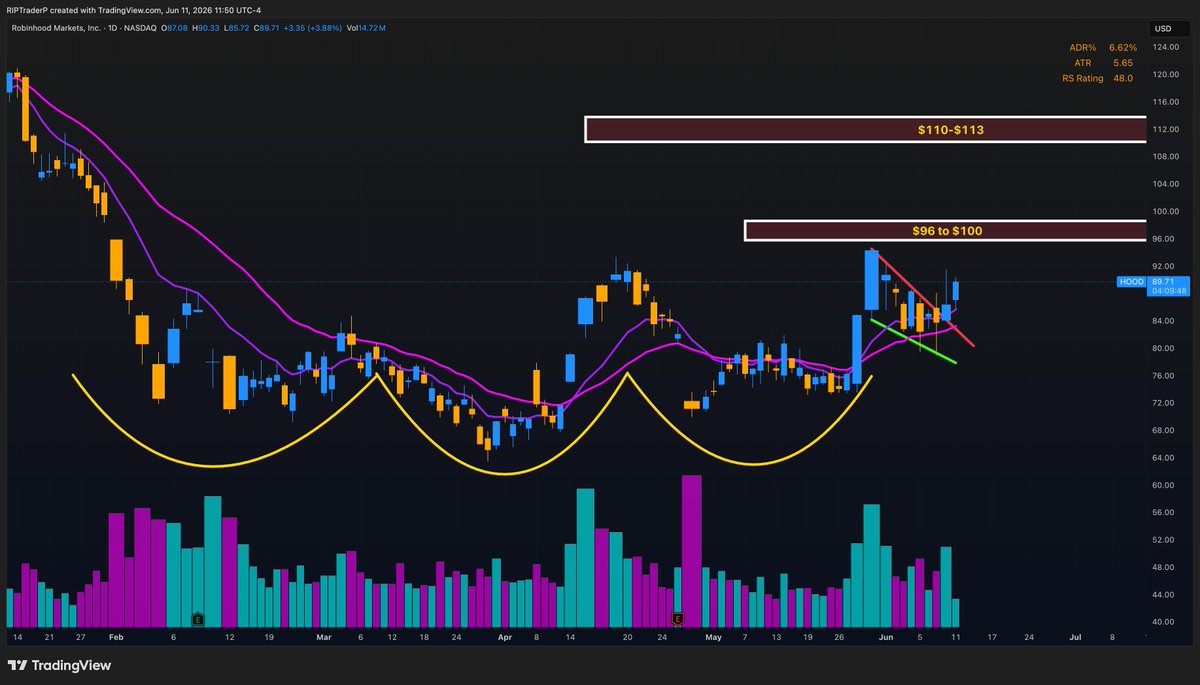
Task: Click the Feb label on time axis
Action: (x=114, y=636)
